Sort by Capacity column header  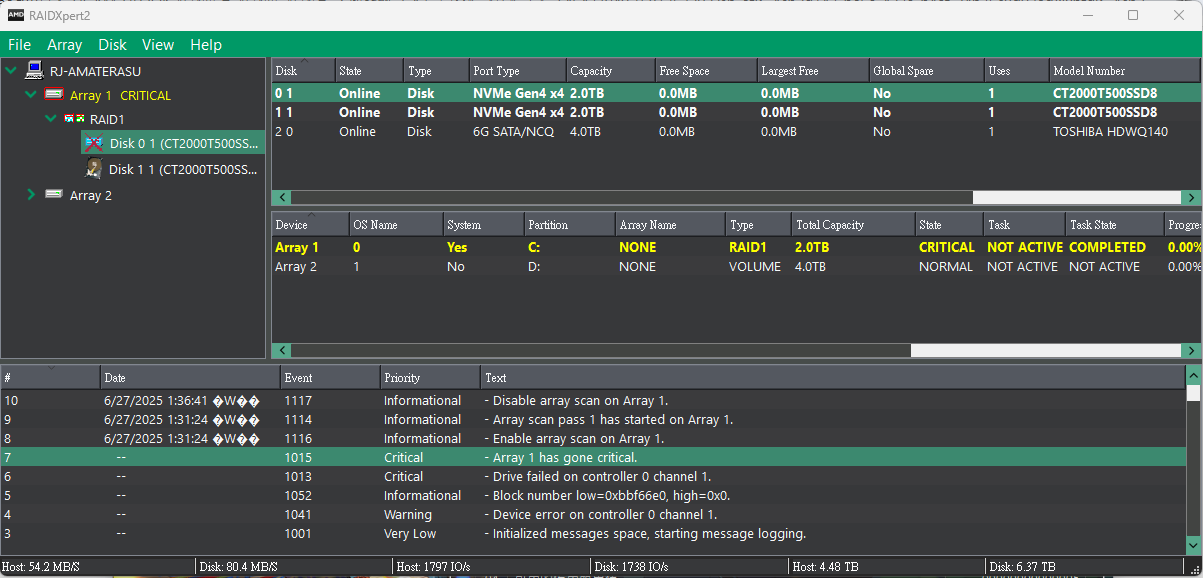610,71
